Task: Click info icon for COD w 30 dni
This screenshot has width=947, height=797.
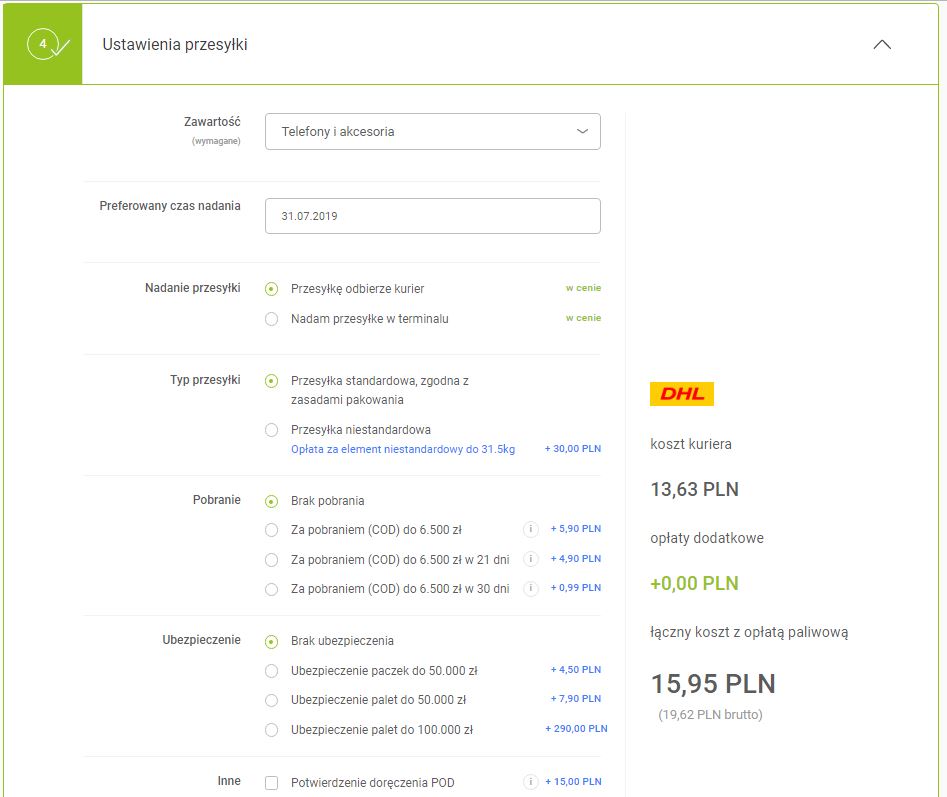Action: (531, 589)
